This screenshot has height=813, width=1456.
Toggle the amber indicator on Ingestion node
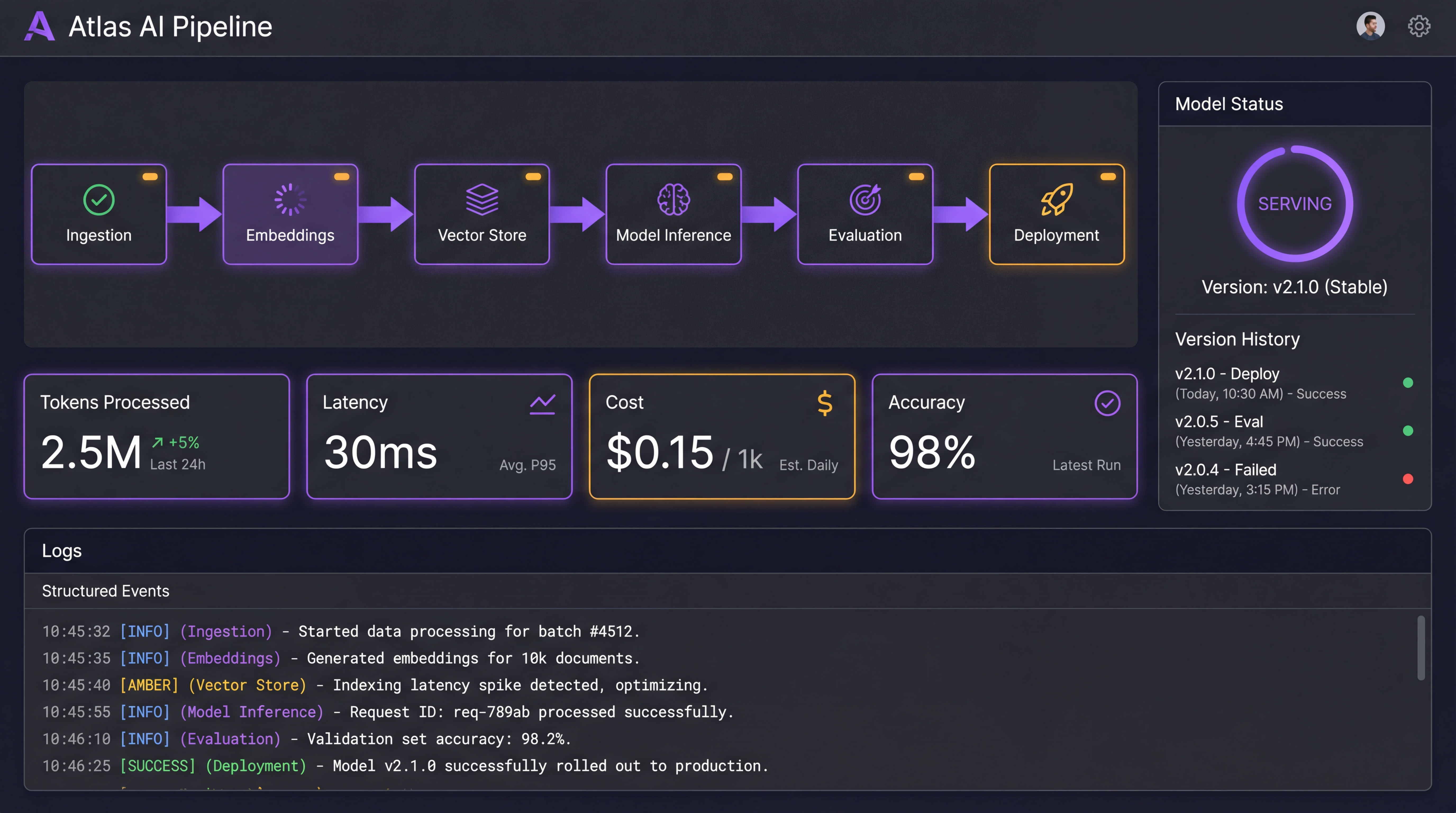click(150, 177)
